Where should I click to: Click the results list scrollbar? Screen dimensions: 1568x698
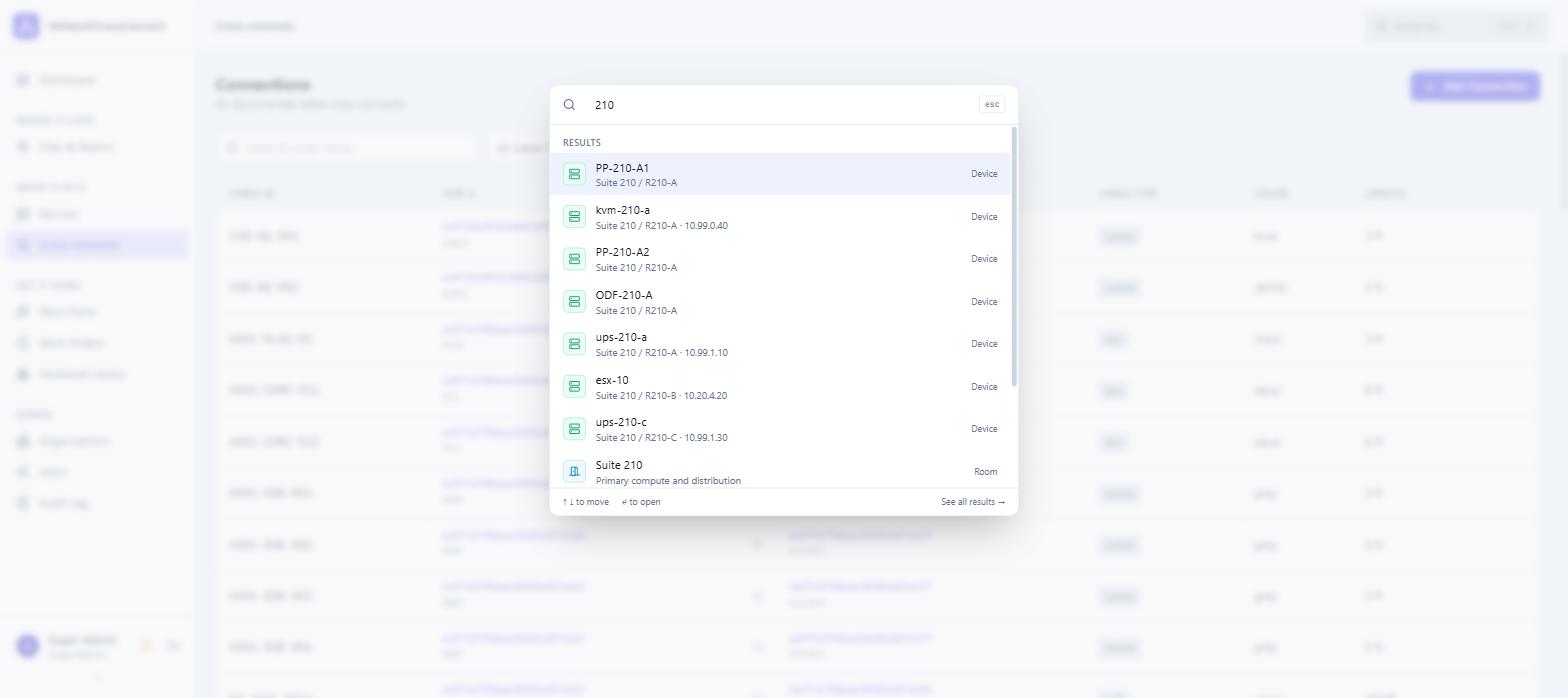coord(1014,257)
